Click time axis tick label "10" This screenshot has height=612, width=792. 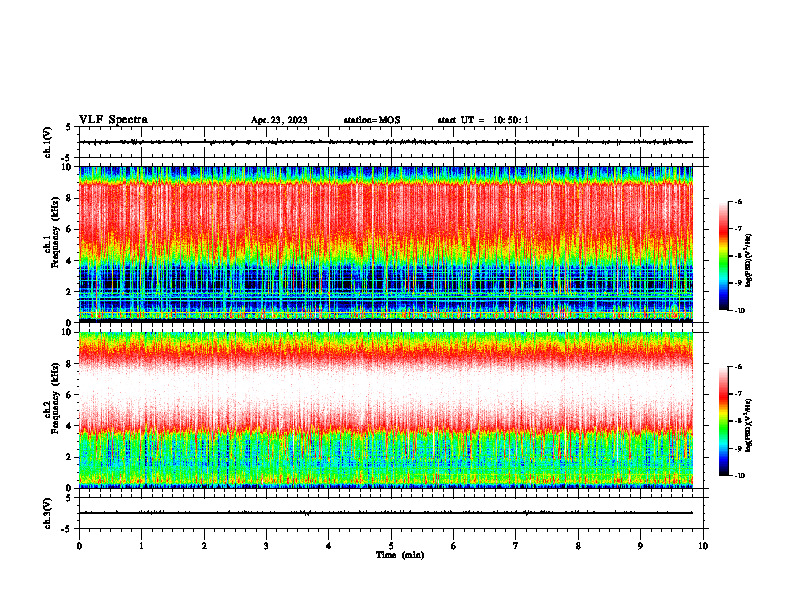point(703,546)
